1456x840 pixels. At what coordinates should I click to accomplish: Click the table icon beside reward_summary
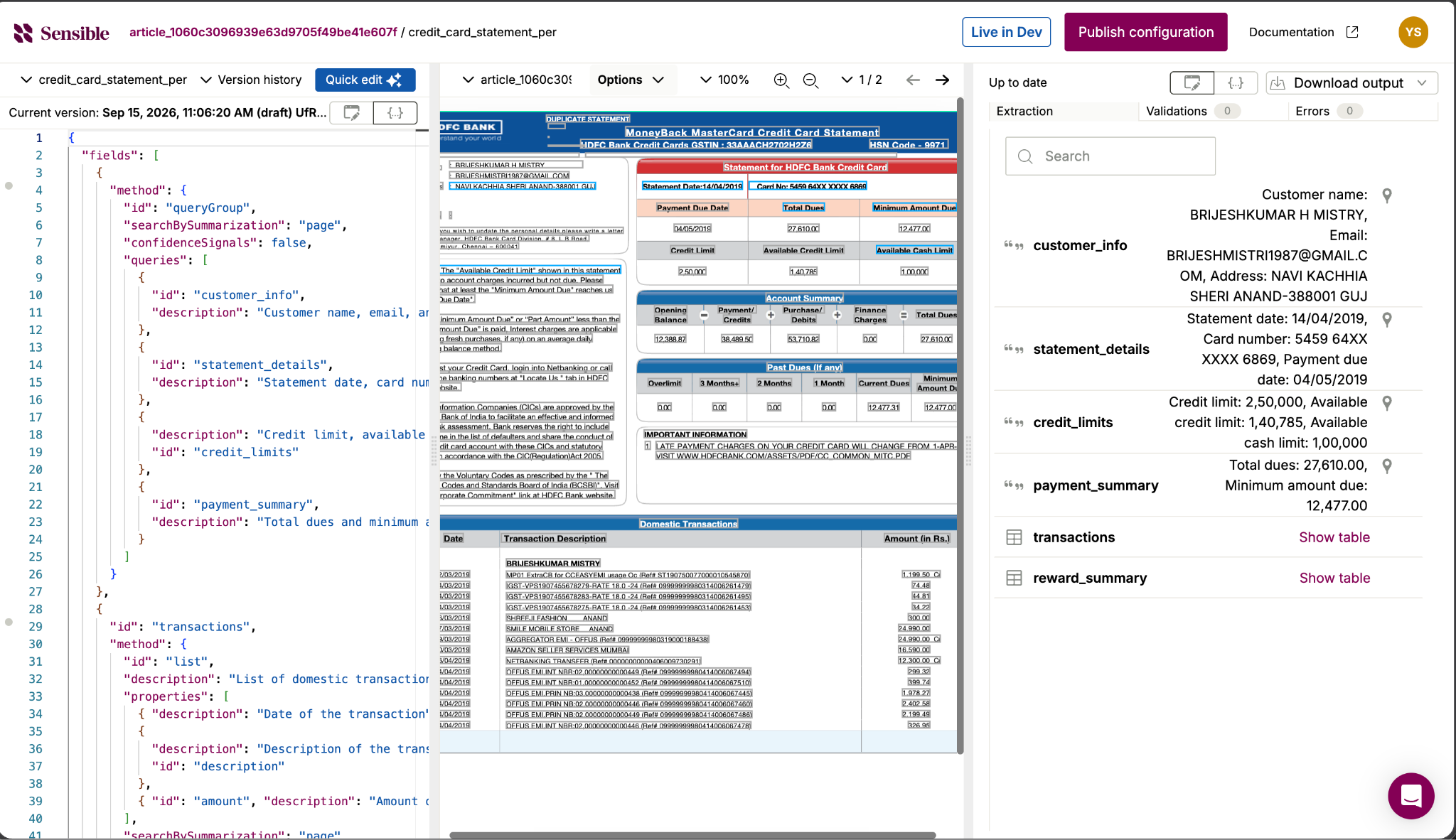coord(1014,578)
